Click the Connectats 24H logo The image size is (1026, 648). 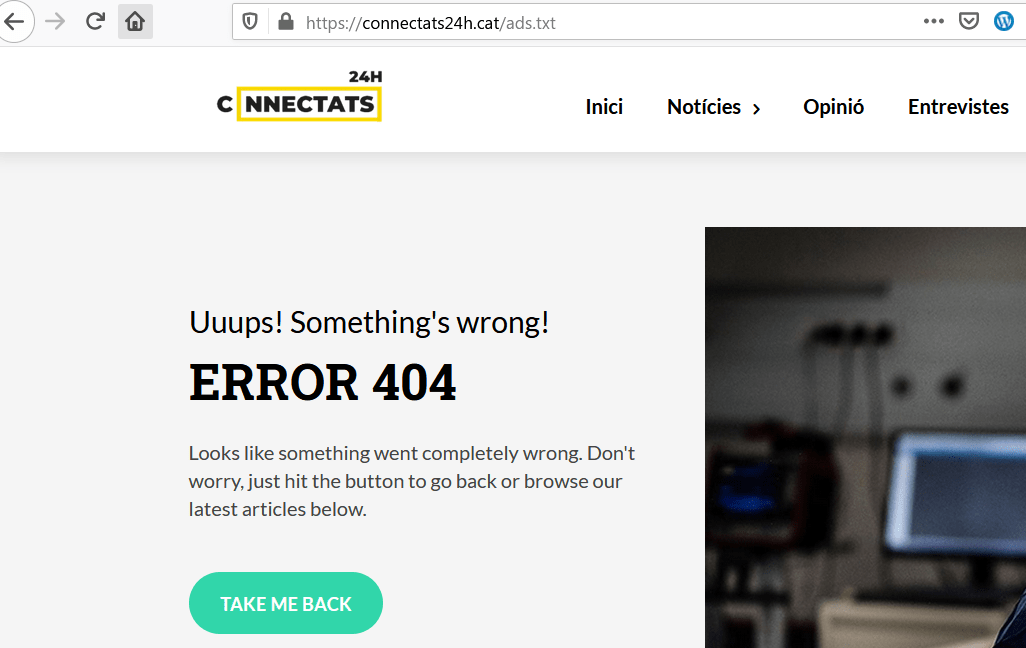[299, 96]
